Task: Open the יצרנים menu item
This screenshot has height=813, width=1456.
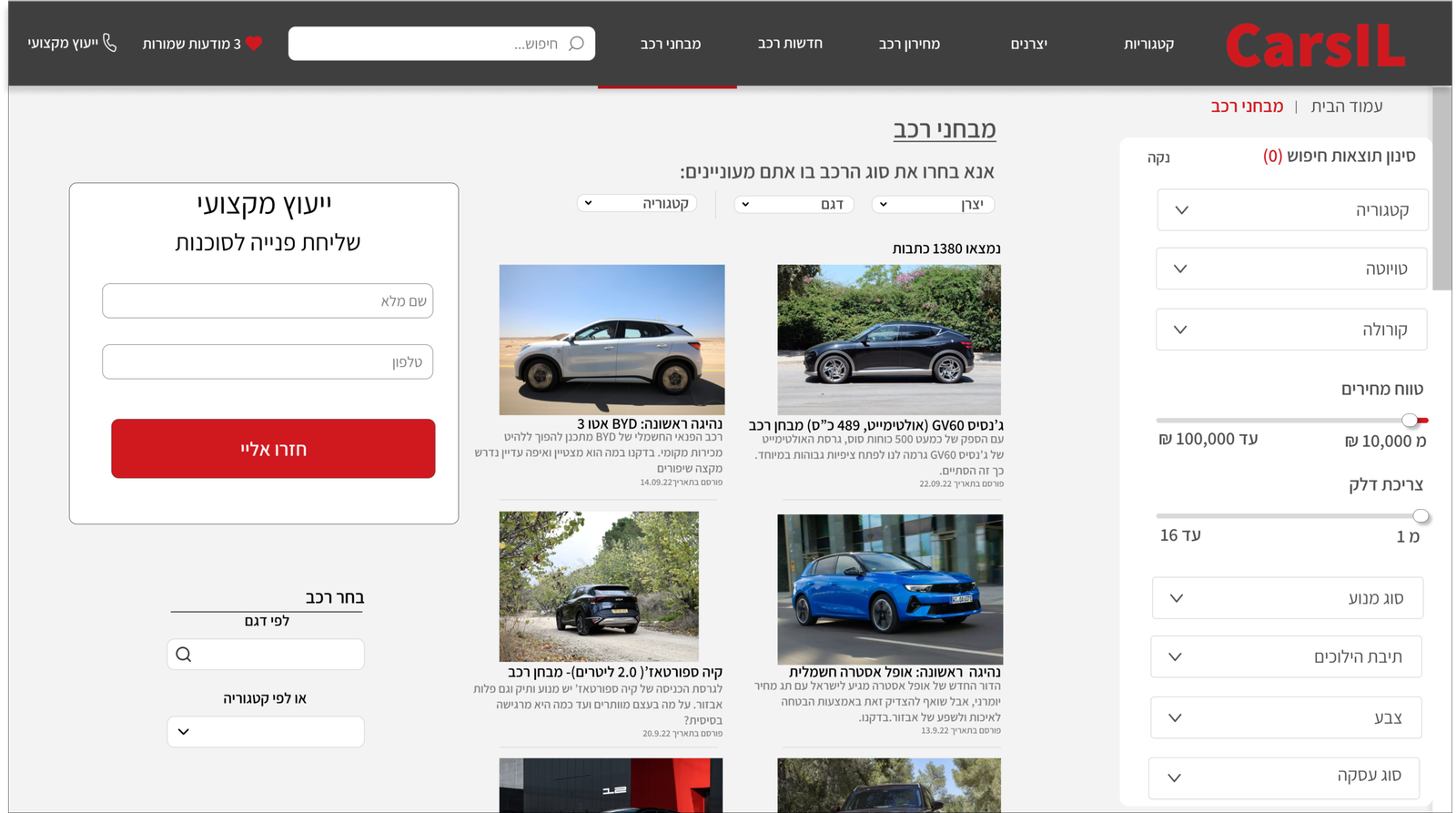Action: (x=1029, y=44)
